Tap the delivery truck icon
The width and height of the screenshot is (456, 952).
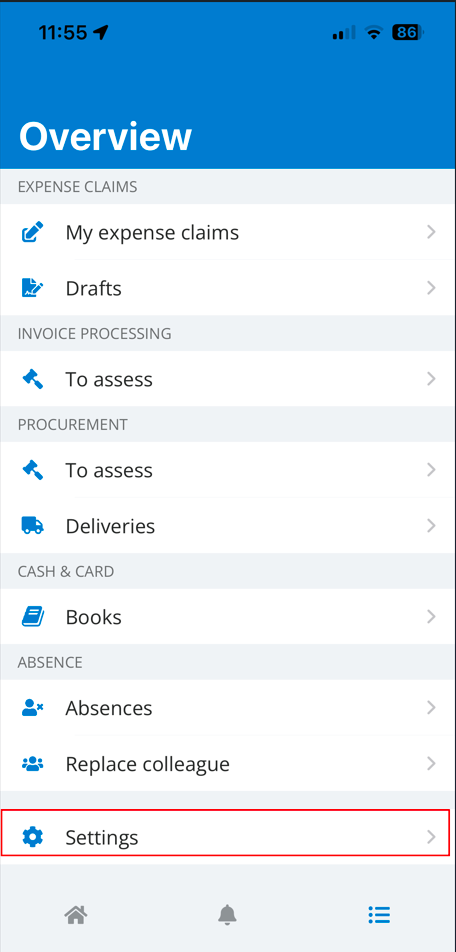tap(33, 526)
